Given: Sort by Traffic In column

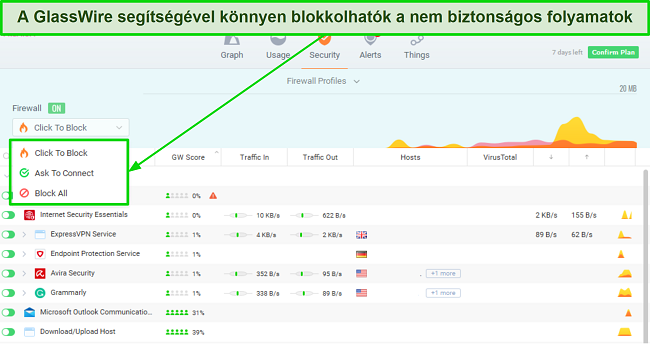Looking at the screenshot, I should [254, 157].
